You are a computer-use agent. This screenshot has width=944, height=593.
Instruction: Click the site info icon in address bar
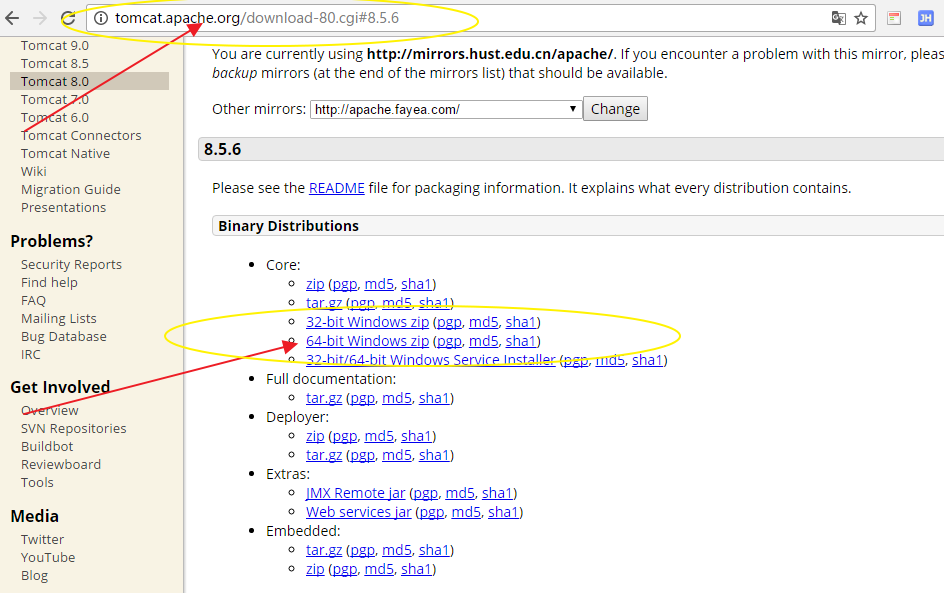pyautogui.click(x=101, y=18)
